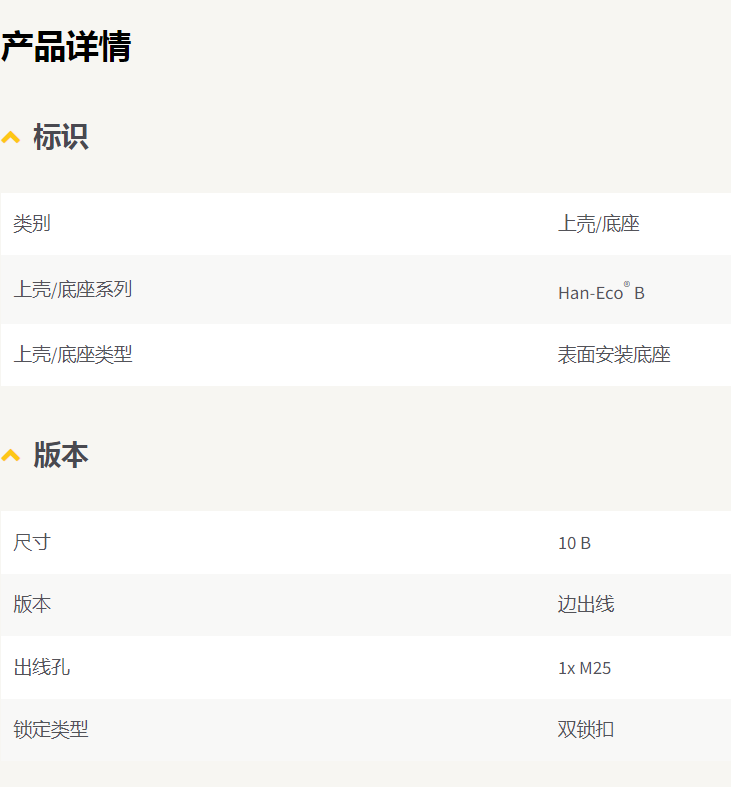This screenshot has height=787, width=731.
Task: Select the 上壳/底座系列 label
Action: [x=73, y=290]
